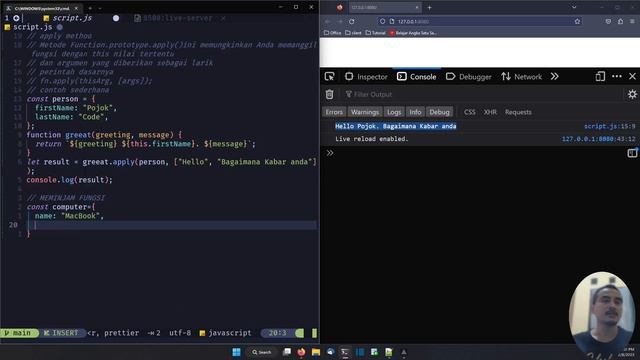The height and width of the screenshot is (360, 640).
Task: Clear console output with trash icon
Action: click(329, 94)
